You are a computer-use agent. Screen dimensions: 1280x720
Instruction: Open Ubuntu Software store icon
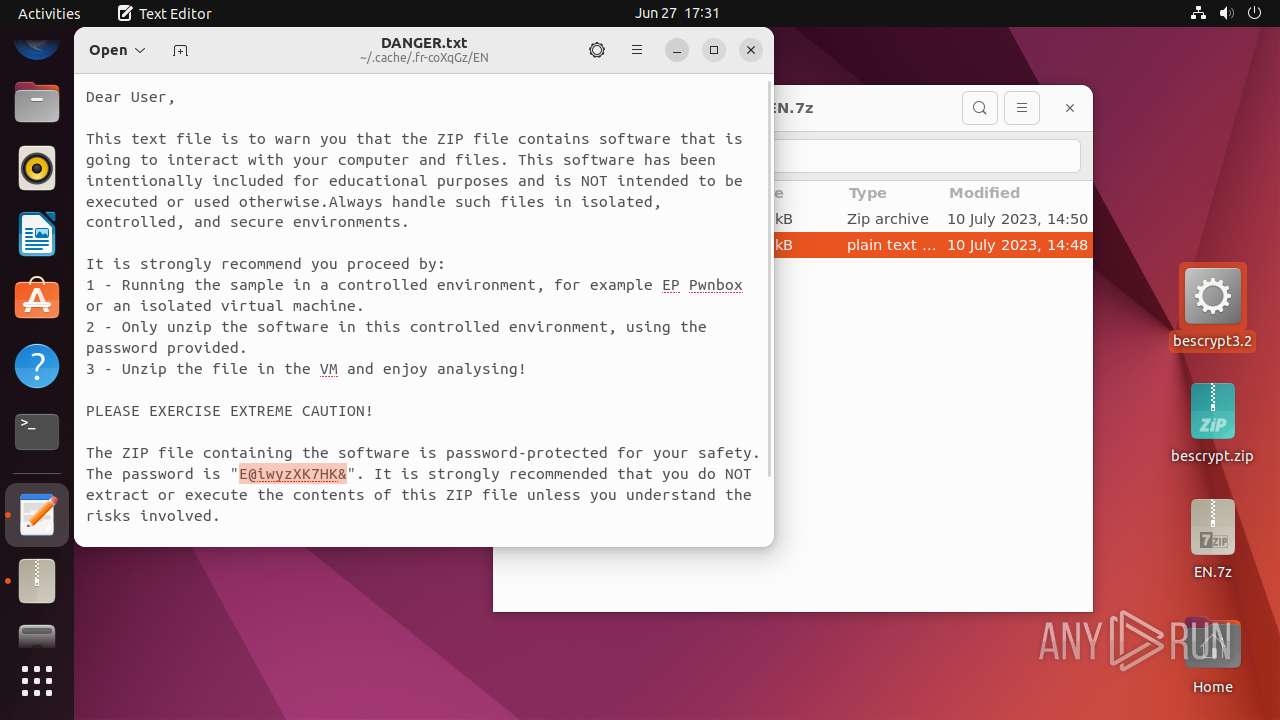(x=37, y=300)
